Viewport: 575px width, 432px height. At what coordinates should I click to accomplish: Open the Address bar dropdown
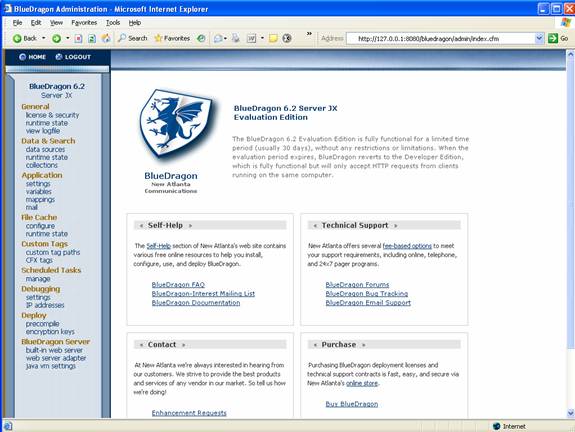(x=539, y=38)
